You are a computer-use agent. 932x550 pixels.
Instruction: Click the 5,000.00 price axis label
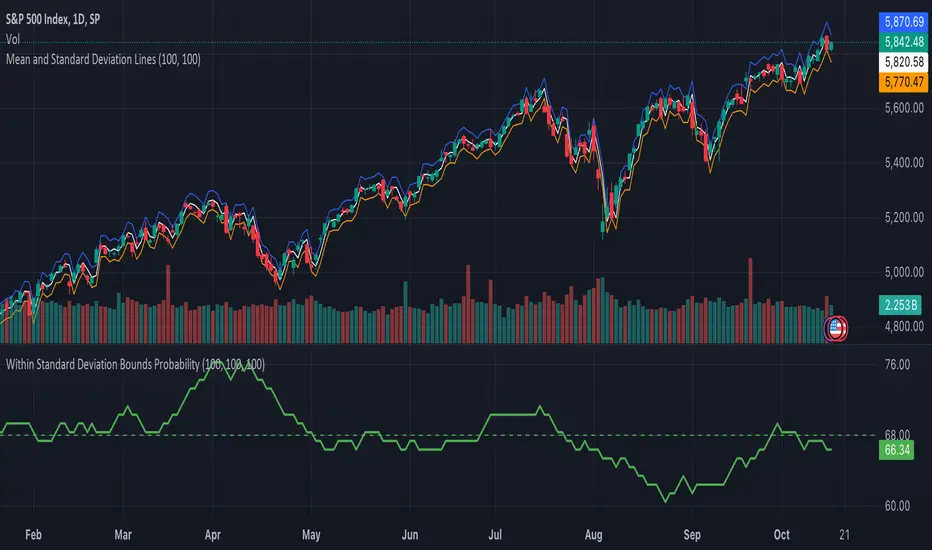click(x=904, y=272)
